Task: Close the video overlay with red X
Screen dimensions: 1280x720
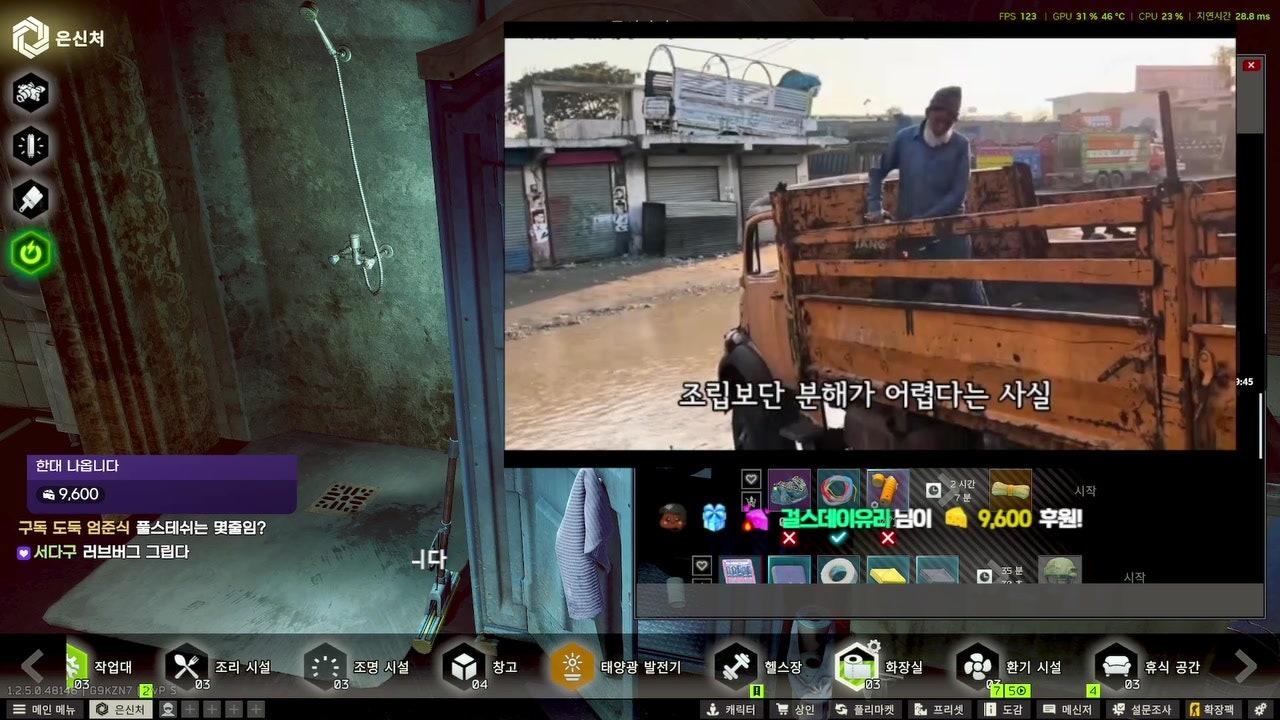Action: pos(1251,65)
